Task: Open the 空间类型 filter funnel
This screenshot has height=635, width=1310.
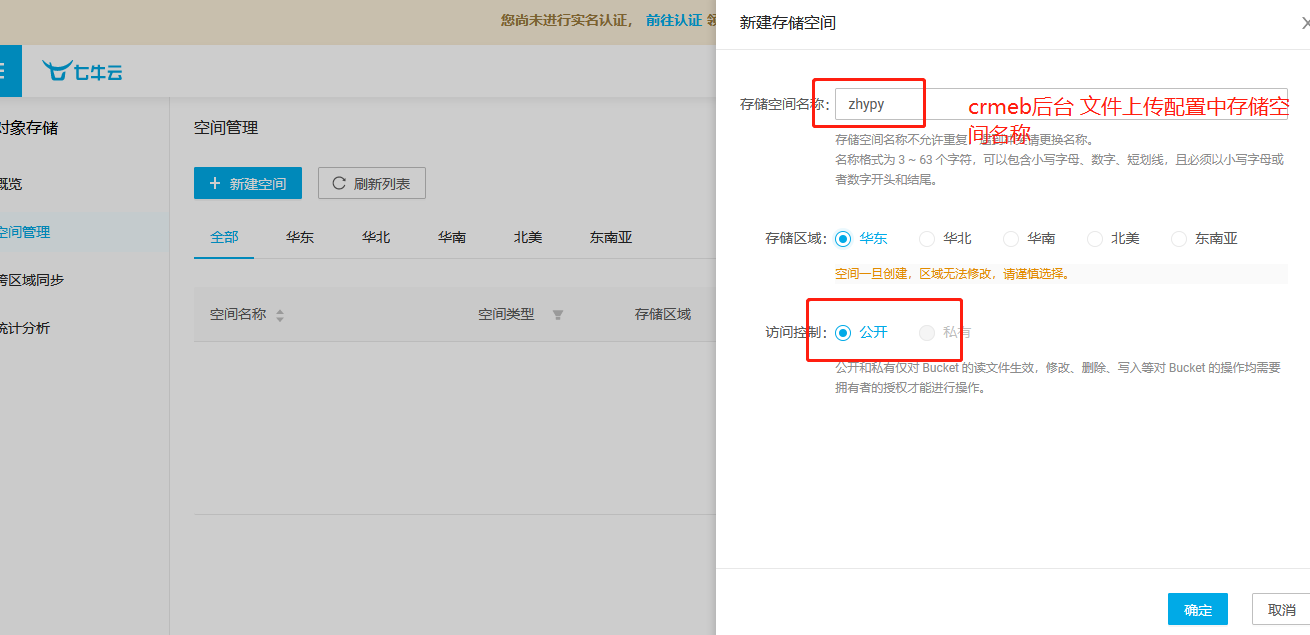Action: (558, 315)
